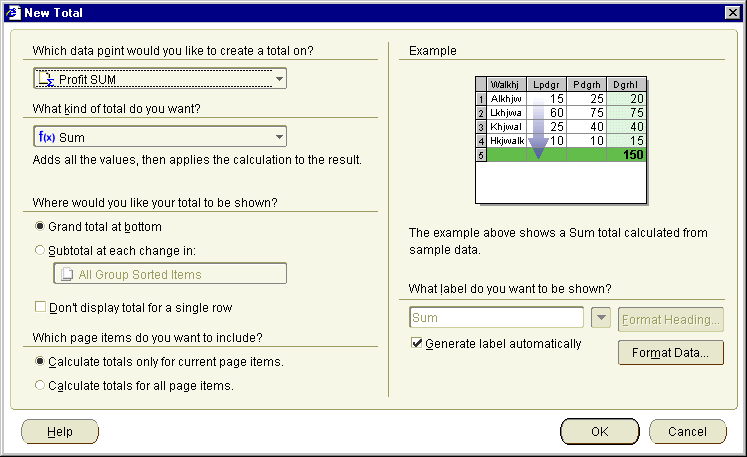The height and width of the screenshot is (457, 747).
Task: Close the New Total dialog window
Action: (x=733, y=12)
